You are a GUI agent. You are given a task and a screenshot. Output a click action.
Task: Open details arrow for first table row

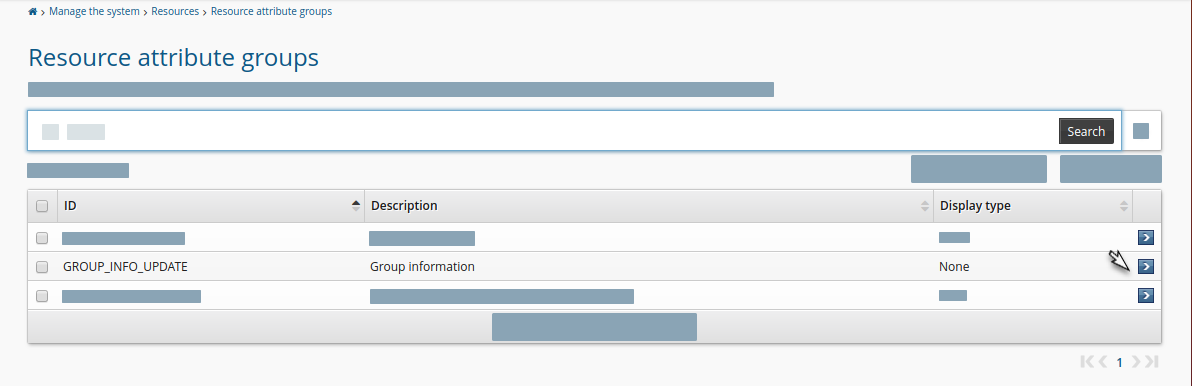1146,237
